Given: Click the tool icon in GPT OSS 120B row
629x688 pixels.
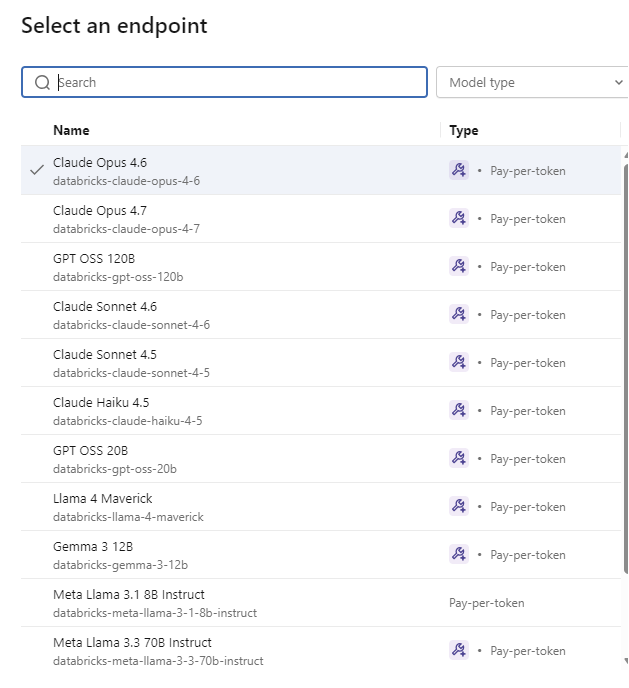Looking at the screenshot, I should pos(459,266).
